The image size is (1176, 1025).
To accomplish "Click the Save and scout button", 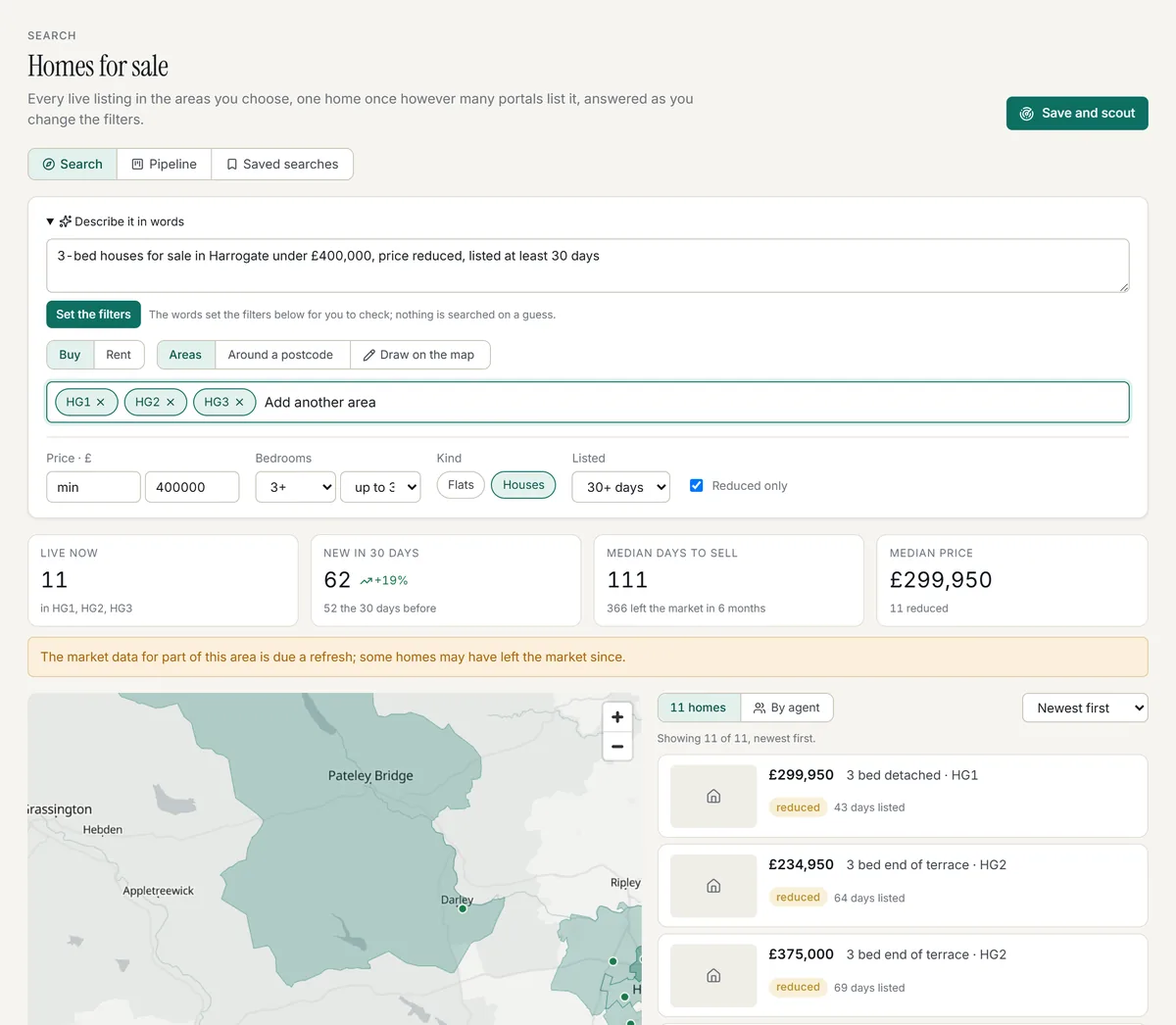I will pos(1077,114).
